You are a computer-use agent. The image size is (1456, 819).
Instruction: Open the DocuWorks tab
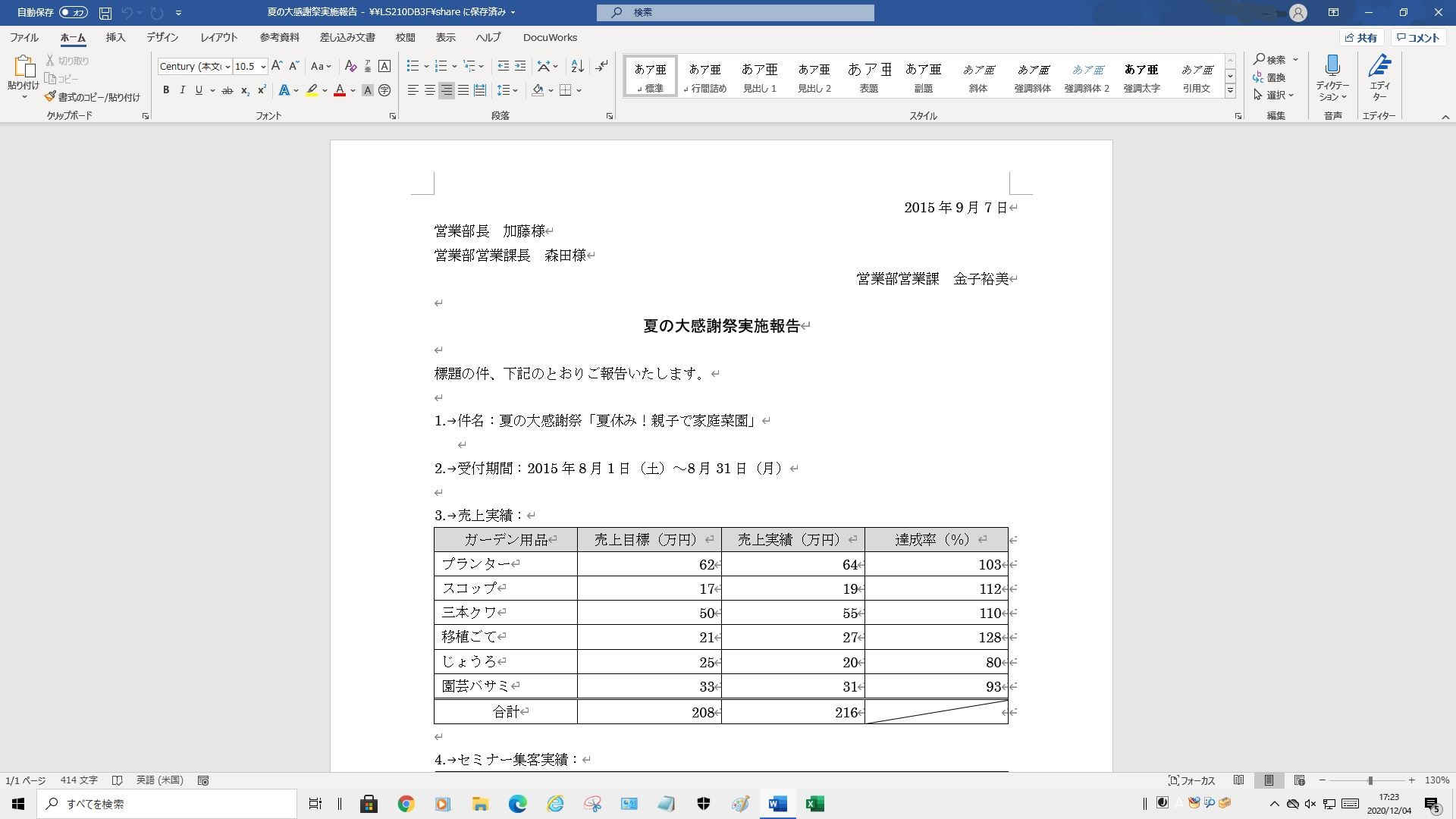[x=550, y=37]
